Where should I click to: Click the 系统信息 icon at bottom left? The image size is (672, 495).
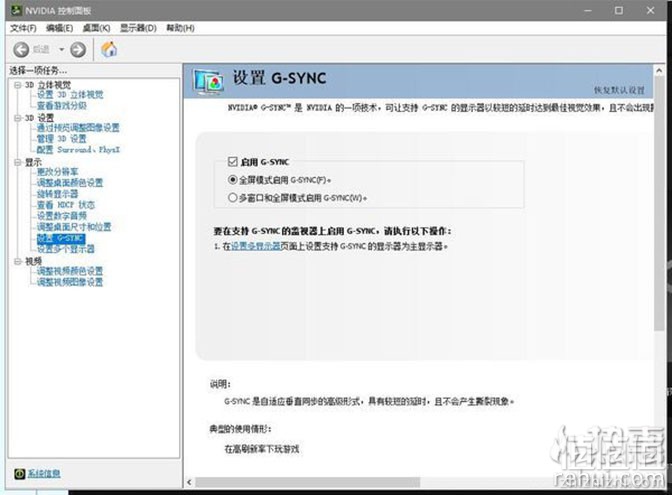pos(20,474)
